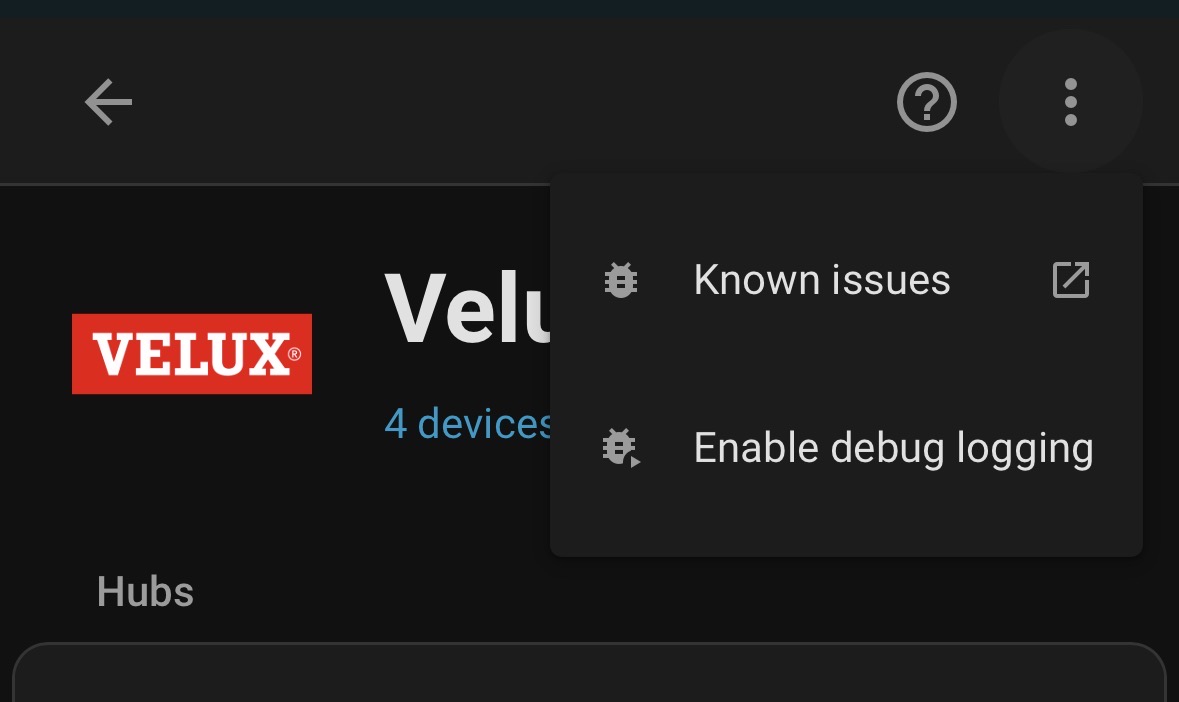This screenshot has height=702, width=1179.
Task: Click the bug icon beside Known issues
Action: [x=621, y=281]
